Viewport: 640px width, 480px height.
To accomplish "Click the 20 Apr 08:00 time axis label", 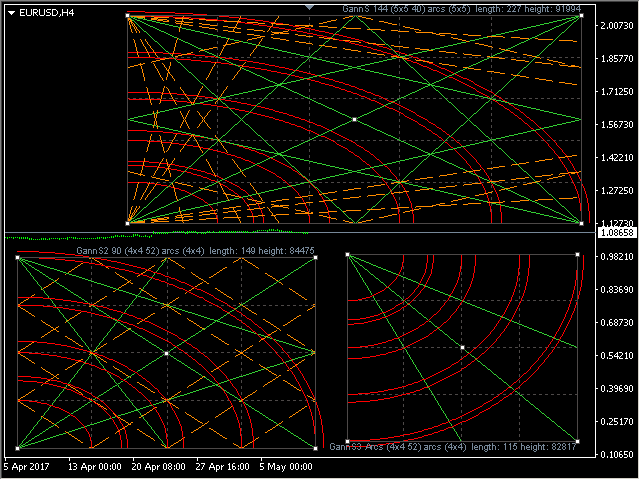I will (158, 467).
